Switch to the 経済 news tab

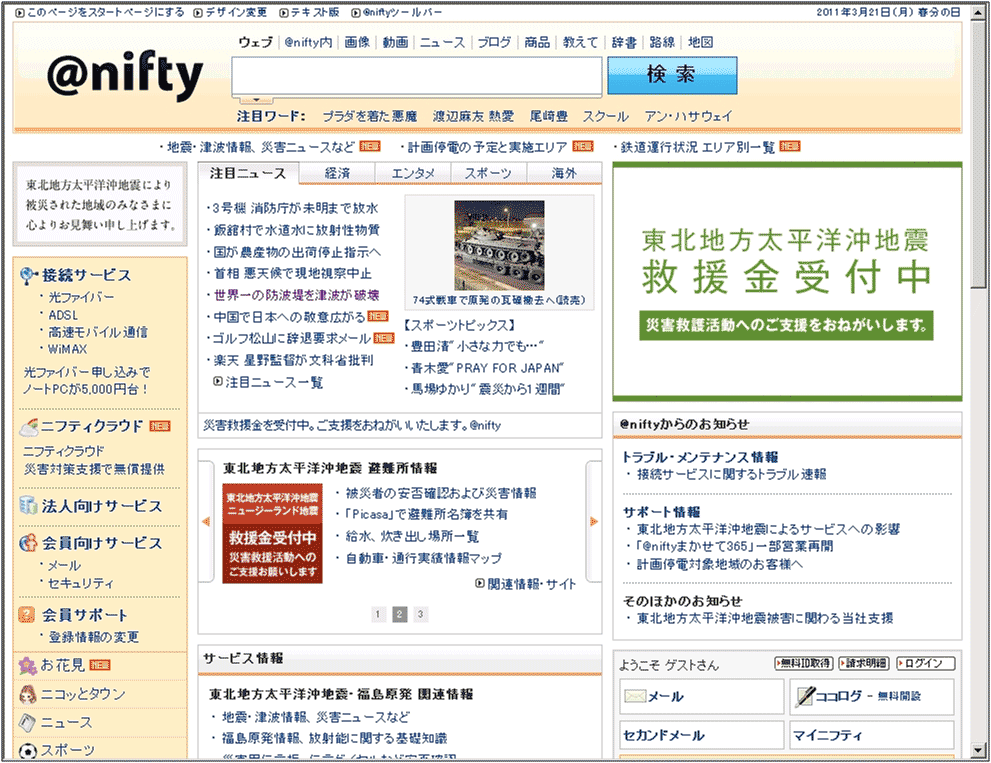click(337, 173)
